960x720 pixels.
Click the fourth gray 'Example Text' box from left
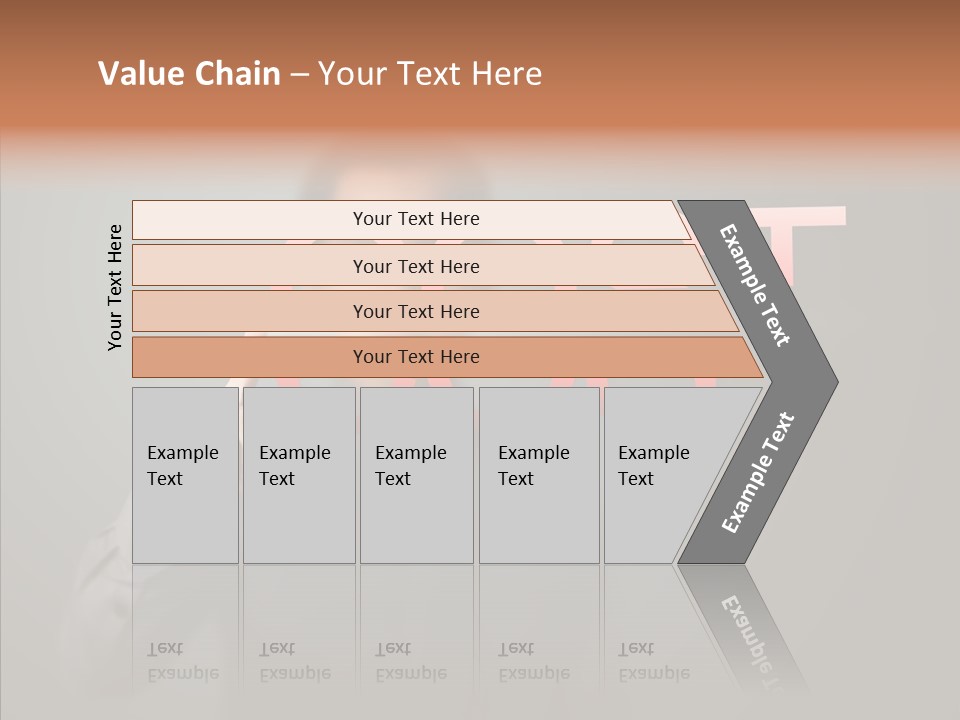pyautogui.click(x=539, y=475)
